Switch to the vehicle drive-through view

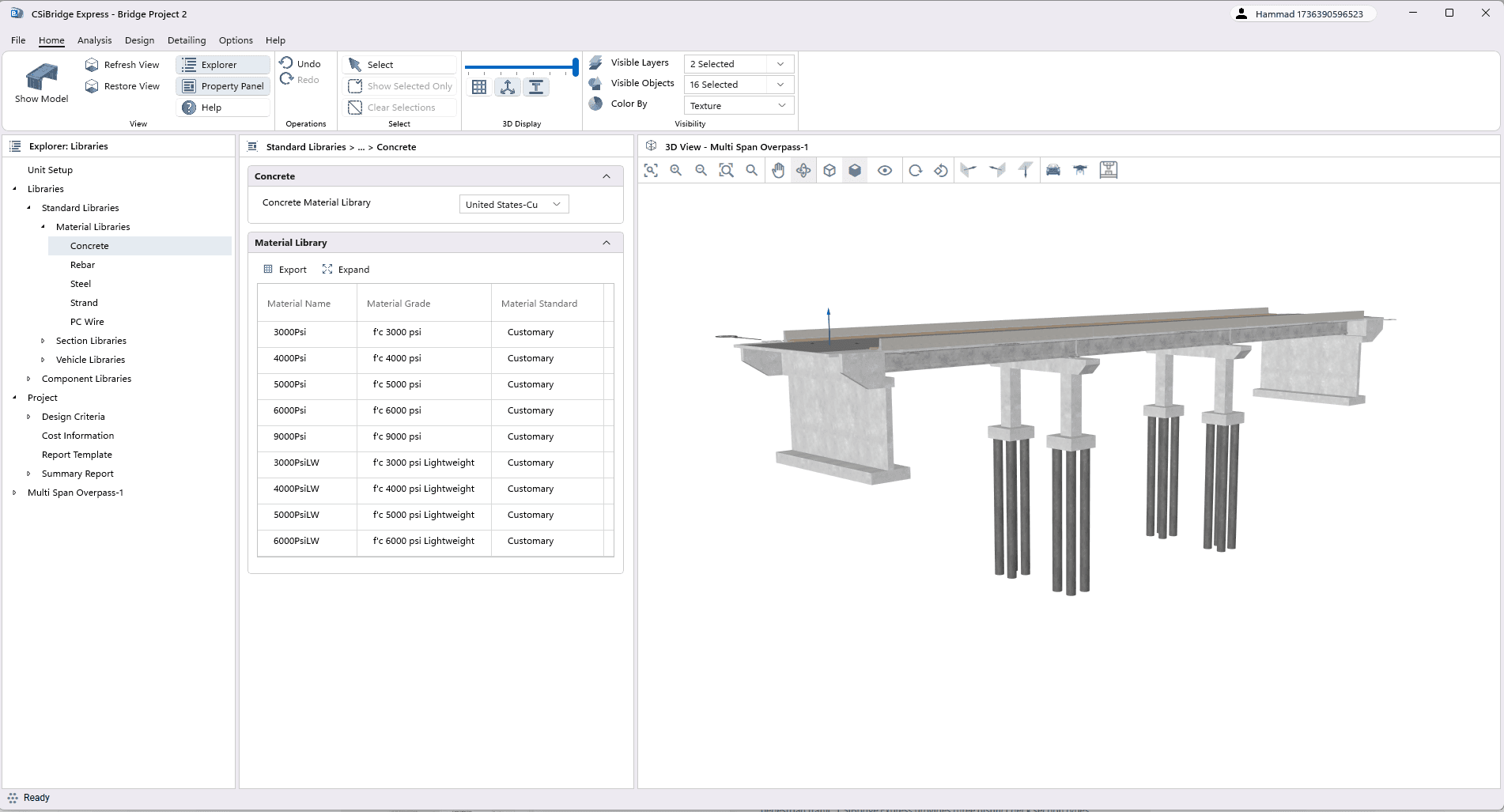1053,170
